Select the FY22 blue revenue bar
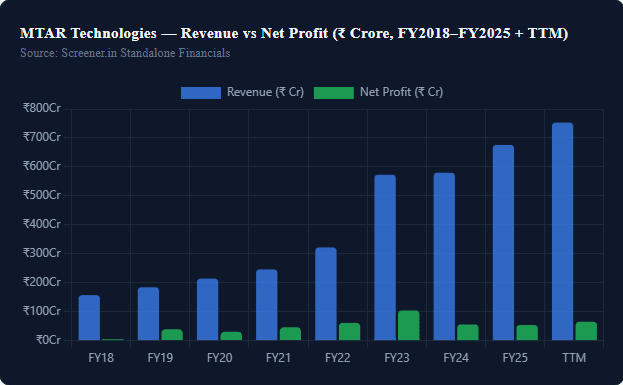The height and width of the screenshot is (385, 623). point(326,294)
